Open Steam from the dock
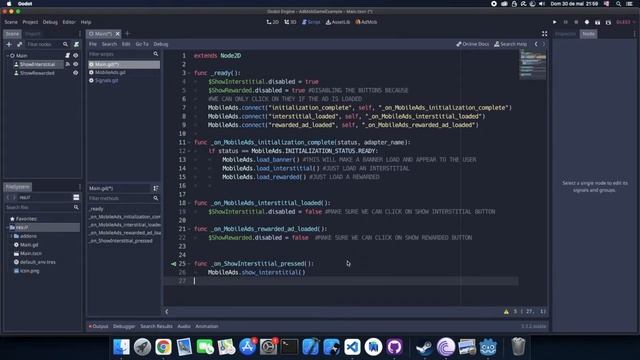 point(424,347)
